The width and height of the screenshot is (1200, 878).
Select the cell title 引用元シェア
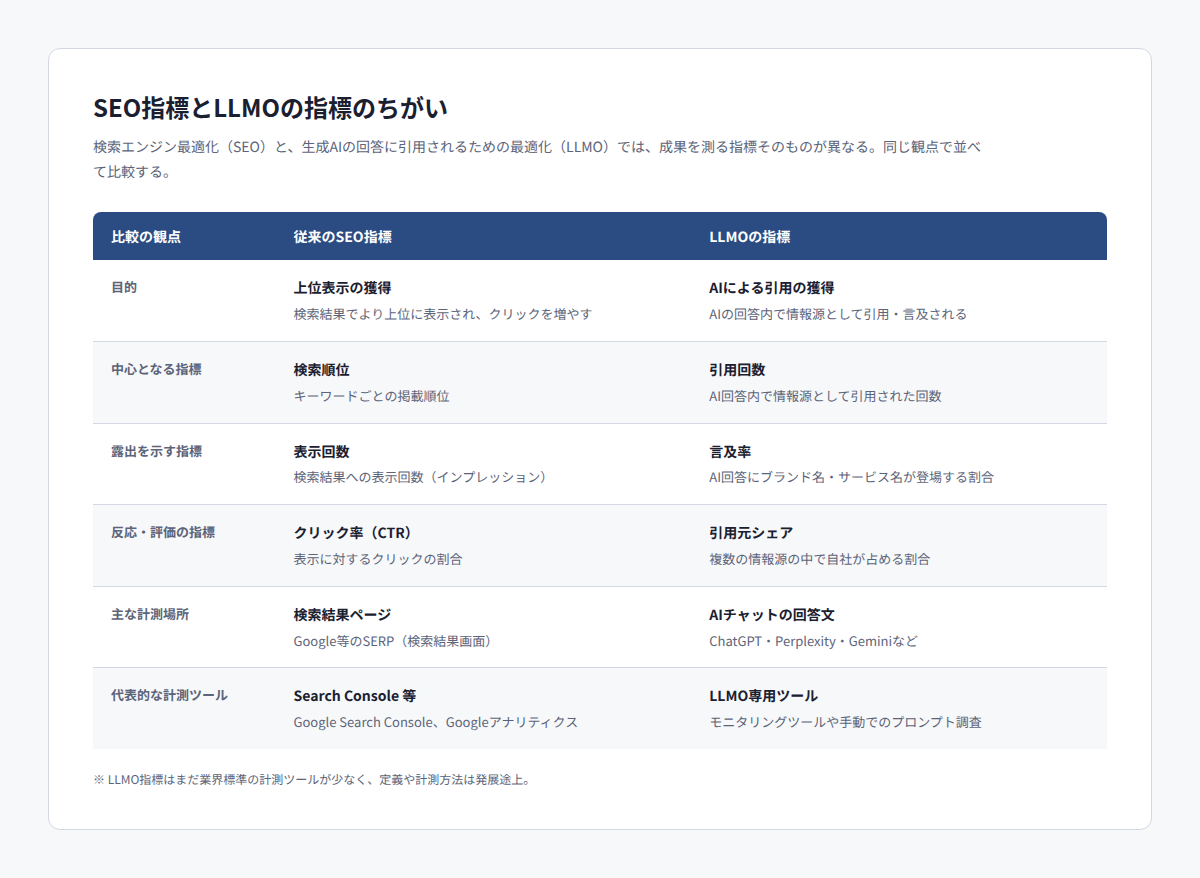pos(751,533)
